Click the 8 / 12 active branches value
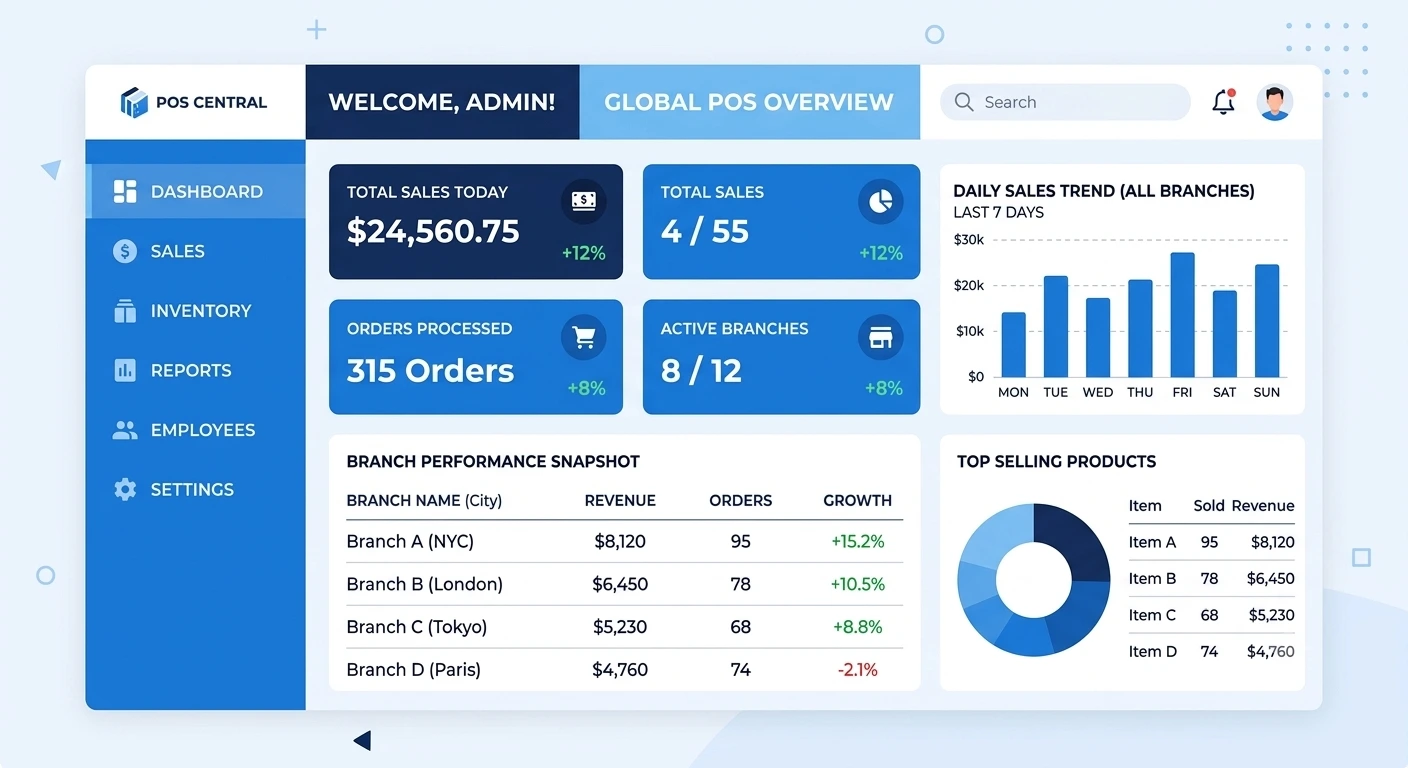Viewport: 1408px width, 768px height. tap(701, 371)
